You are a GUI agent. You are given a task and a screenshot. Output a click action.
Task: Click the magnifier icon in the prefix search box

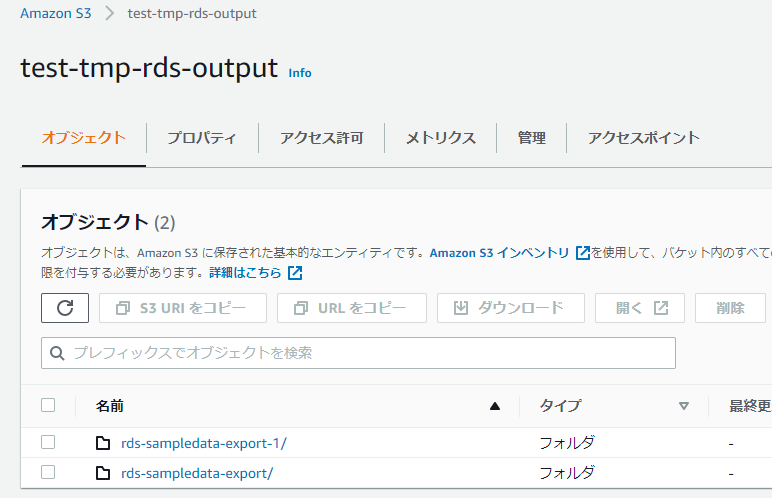(57, 353)
